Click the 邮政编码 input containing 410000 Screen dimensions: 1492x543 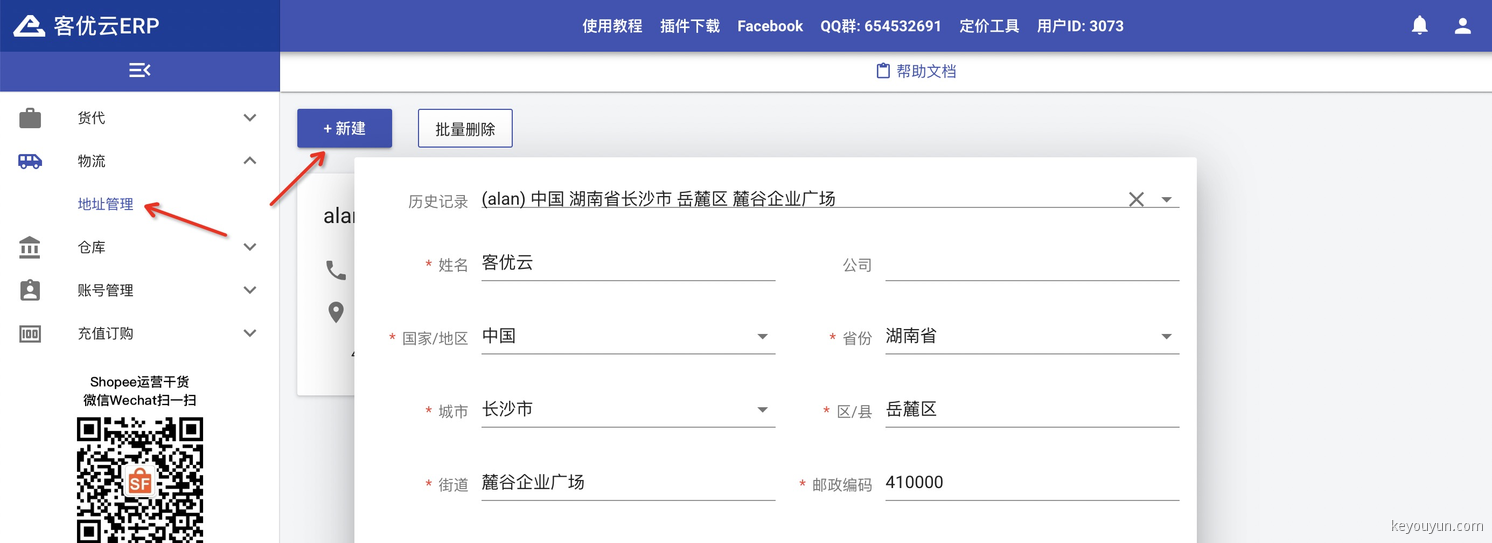[x=1032, y=482]
